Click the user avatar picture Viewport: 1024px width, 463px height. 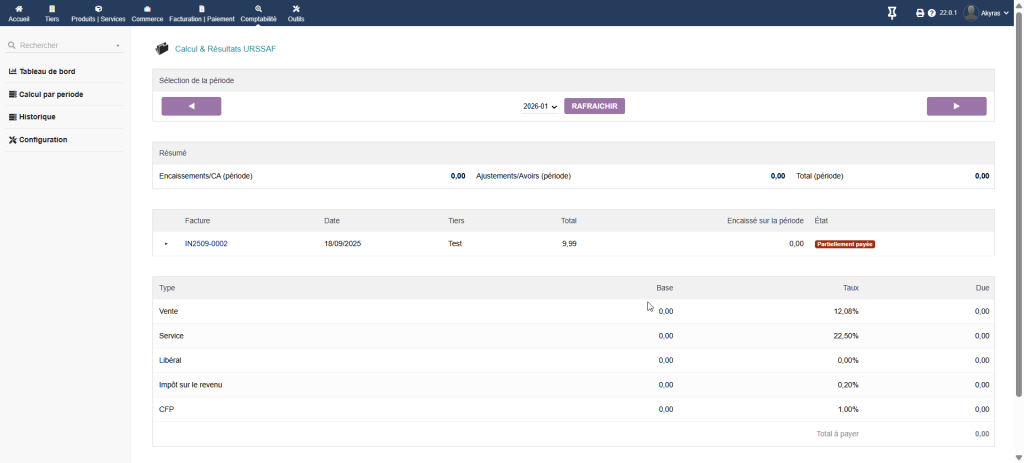tap(971, 12)
